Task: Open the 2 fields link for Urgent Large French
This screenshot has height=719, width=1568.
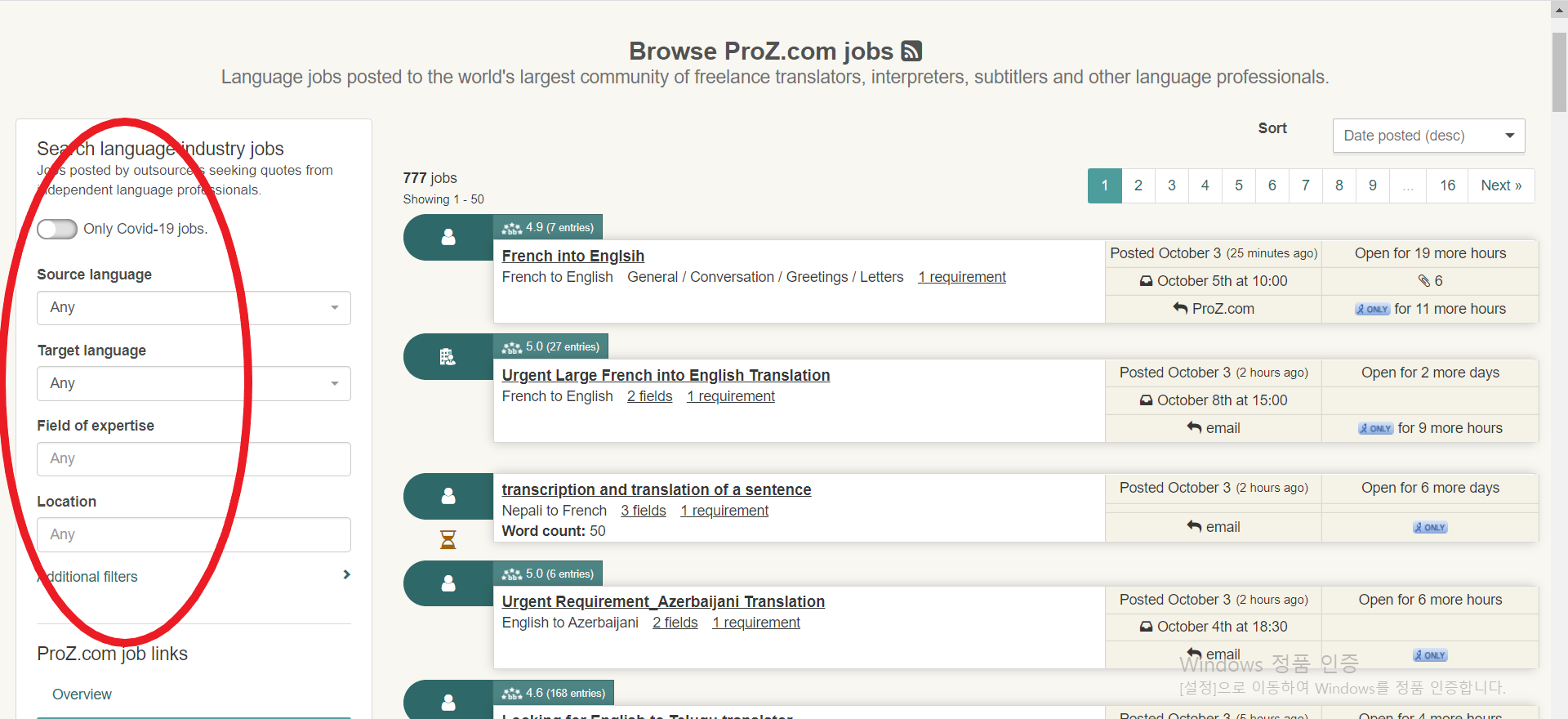Action: tap(650, 397)
